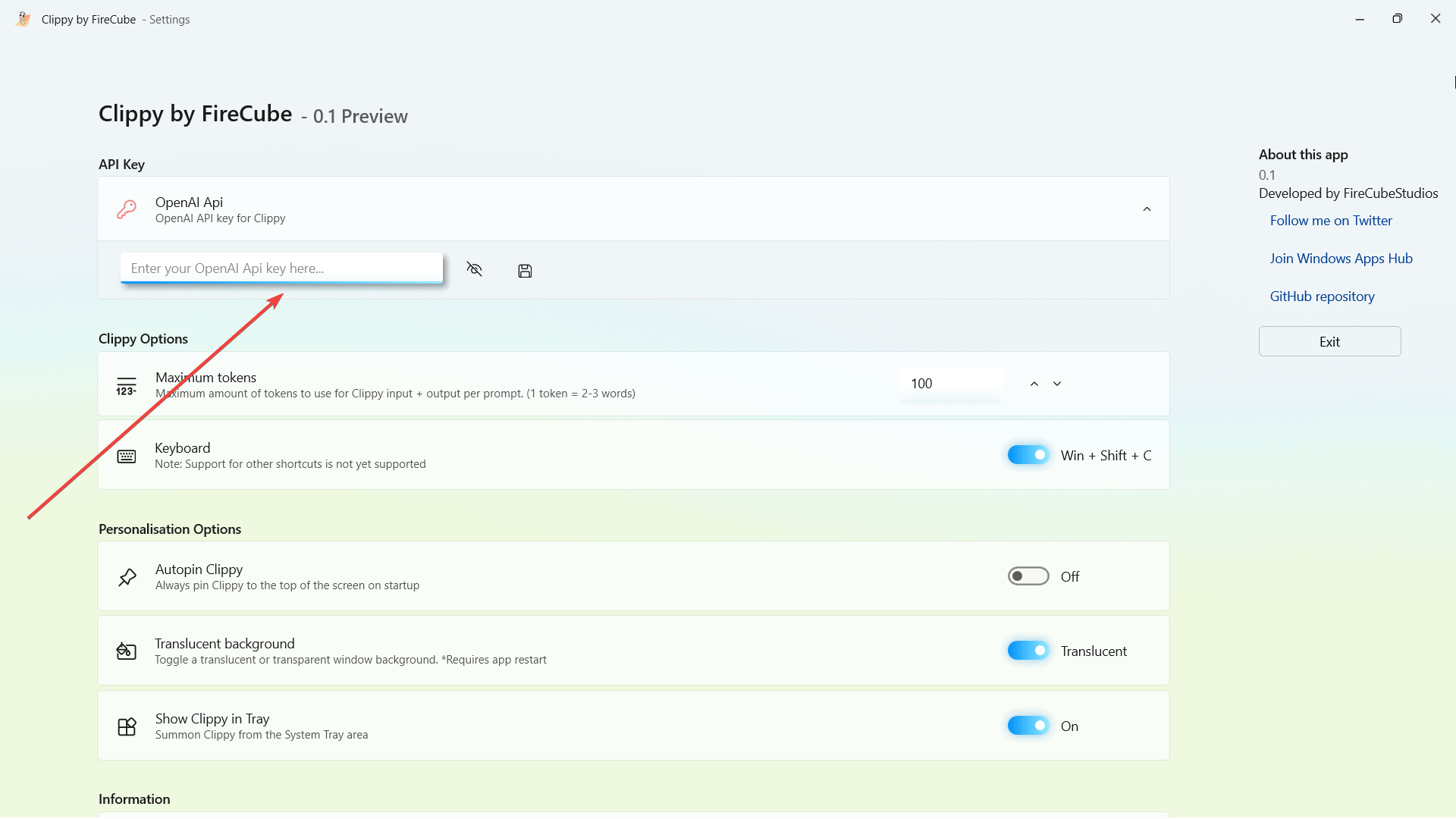1456x819 pixels.
Task: Click 'Note: Support for other shortcuts' text
Action: pyautogui.click(x=290, y=464)
